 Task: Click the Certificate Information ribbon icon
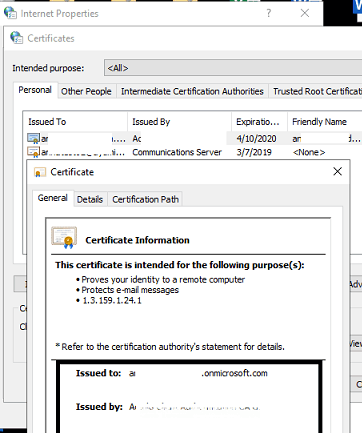point(64,238)
